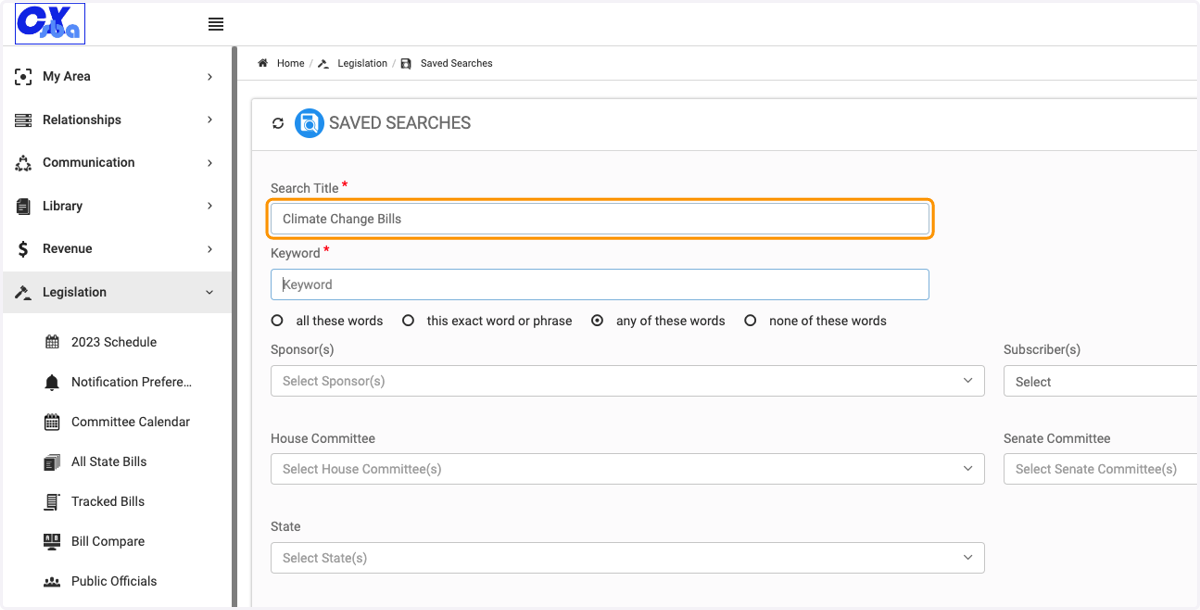The height and width of the screenshot is (610, 1200).
Task: Click the Home breadcrumb house icon
Action: (x=263, y=63)
